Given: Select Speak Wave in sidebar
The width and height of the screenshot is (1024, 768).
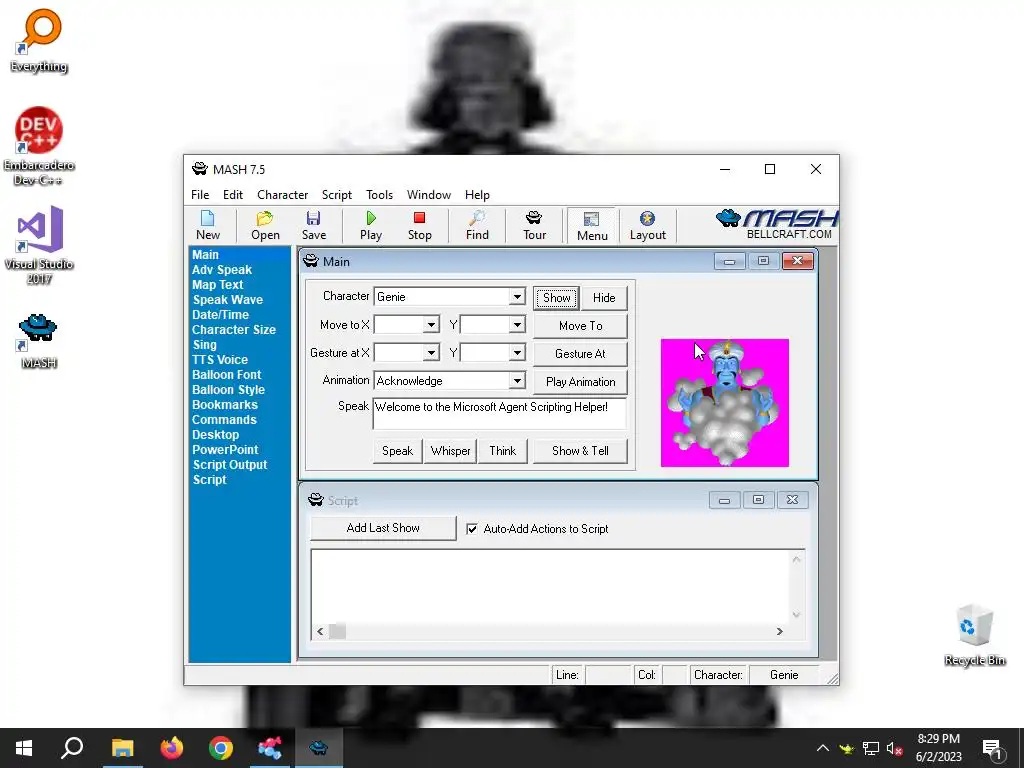Looking at the screenshot, I should (x=227, y=300).
